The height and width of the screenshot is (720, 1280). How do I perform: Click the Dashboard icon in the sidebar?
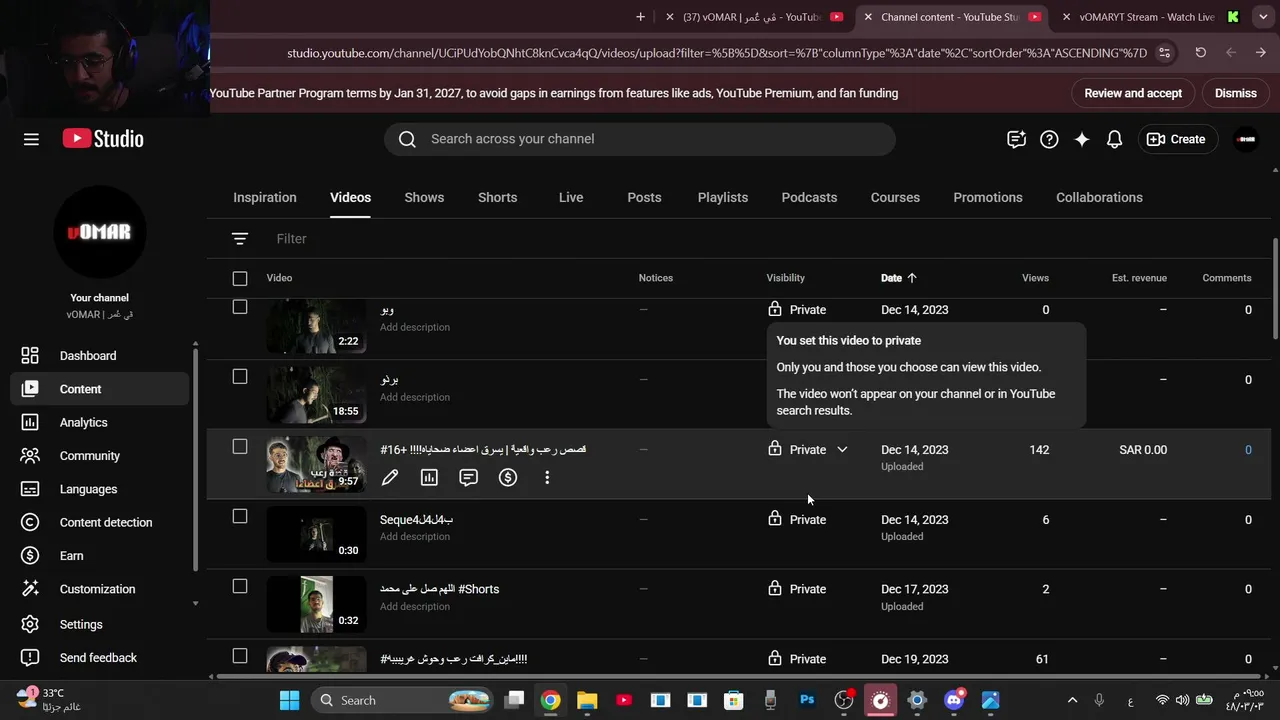click(x=30, y=356)
